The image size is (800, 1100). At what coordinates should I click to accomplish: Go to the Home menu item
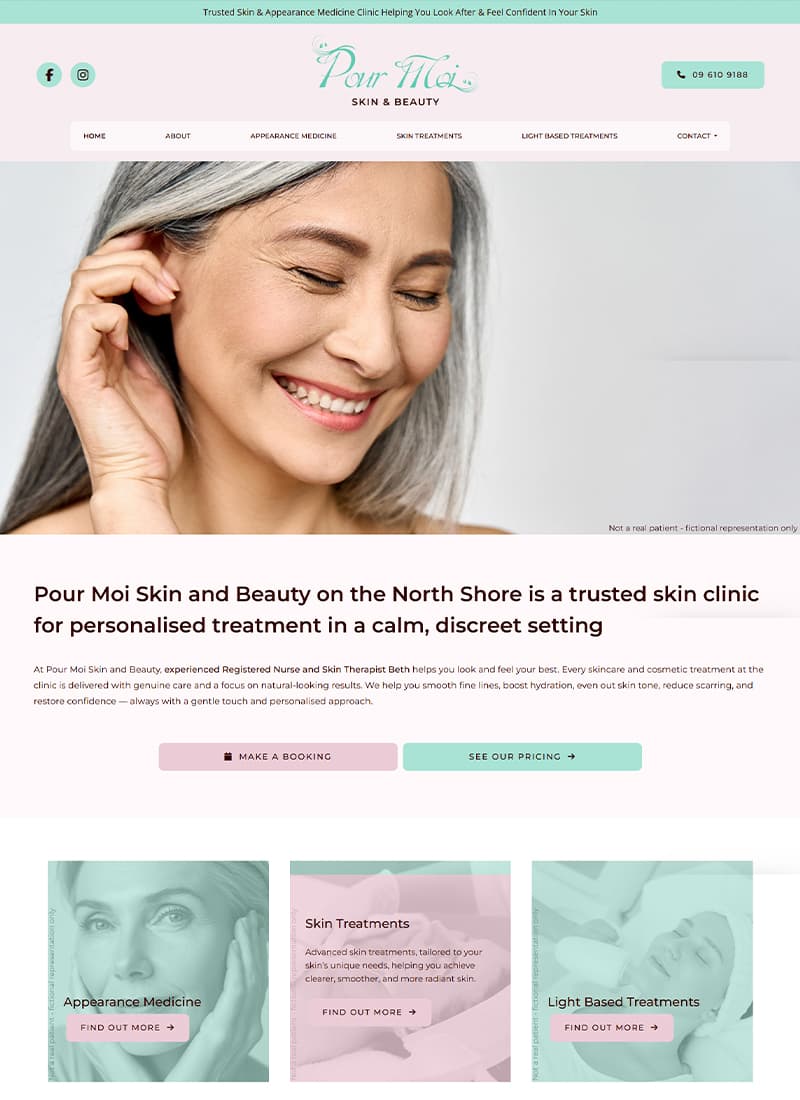click(94, 136)
